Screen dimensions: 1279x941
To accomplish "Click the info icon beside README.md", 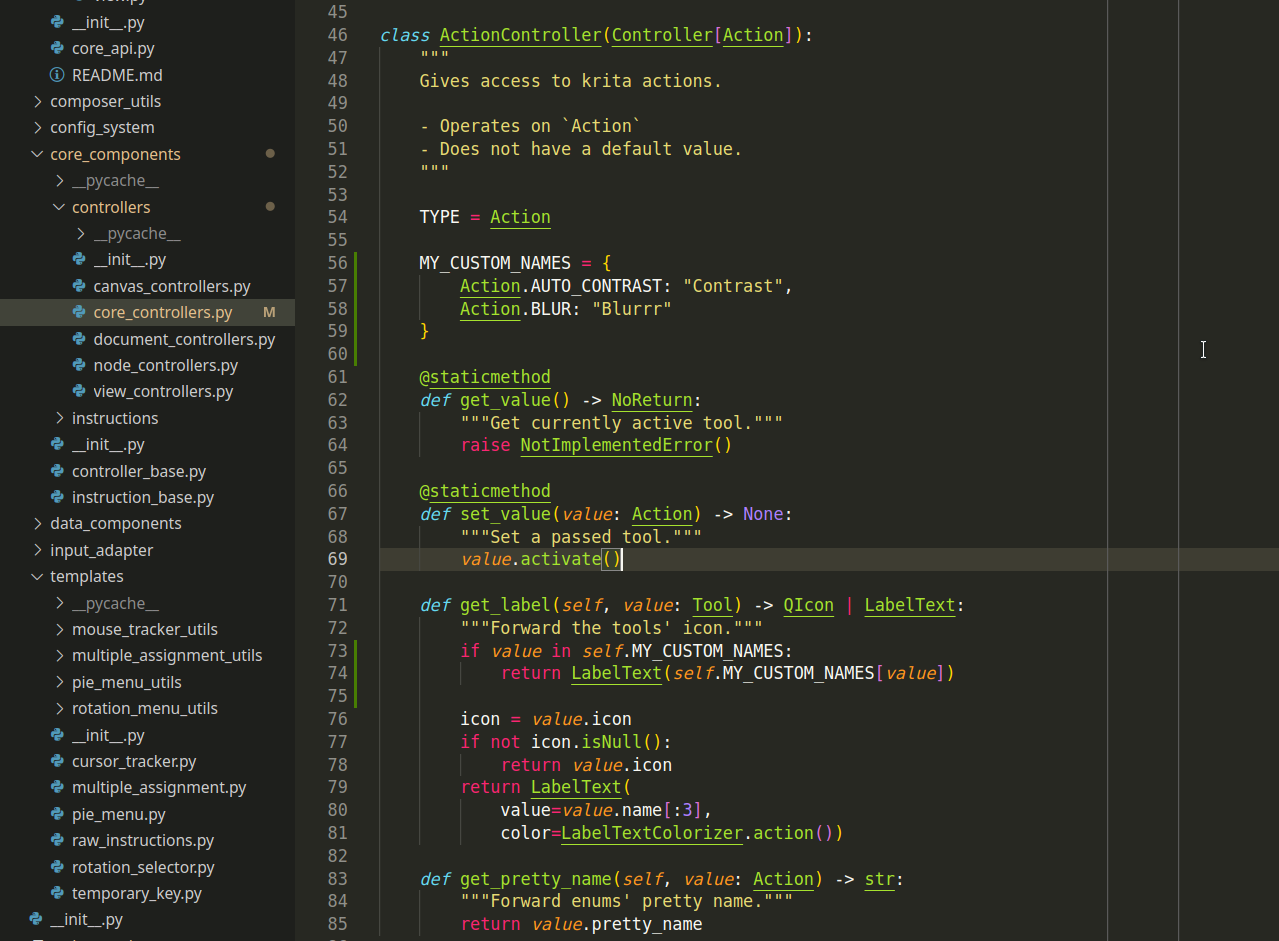I will [x=57, y=75].
